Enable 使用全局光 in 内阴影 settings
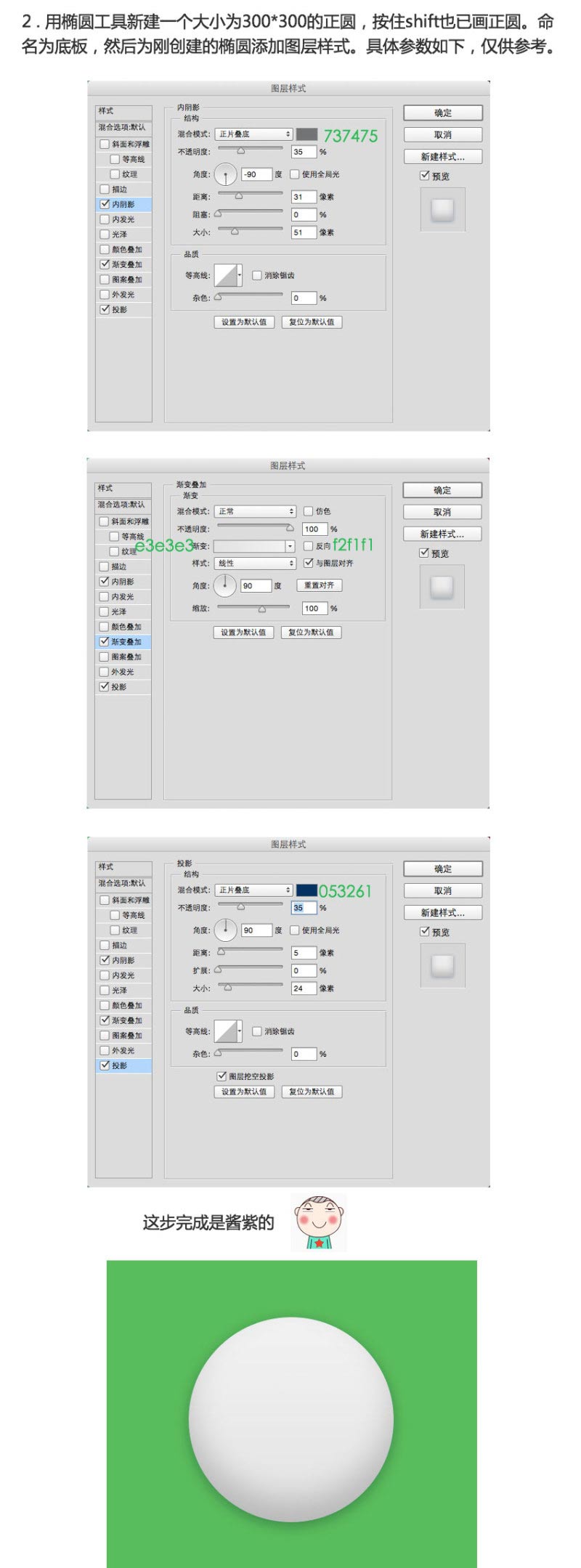This screenshot has width=581, height=1568. [x=294, y=174]
